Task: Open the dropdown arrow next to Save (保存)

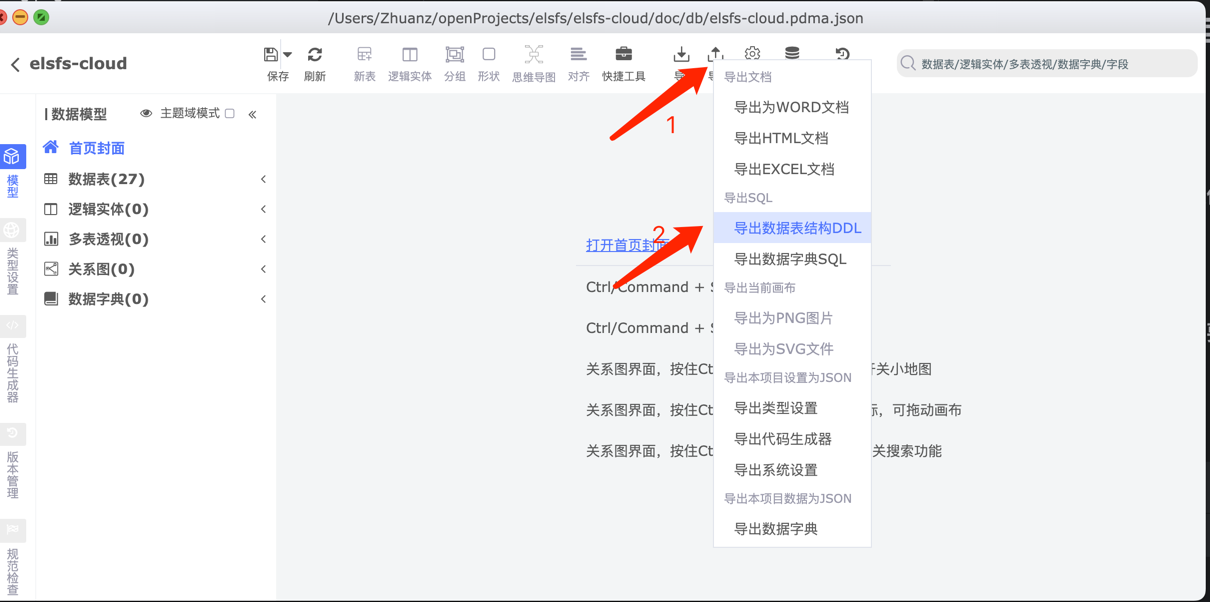Action: 288,55
